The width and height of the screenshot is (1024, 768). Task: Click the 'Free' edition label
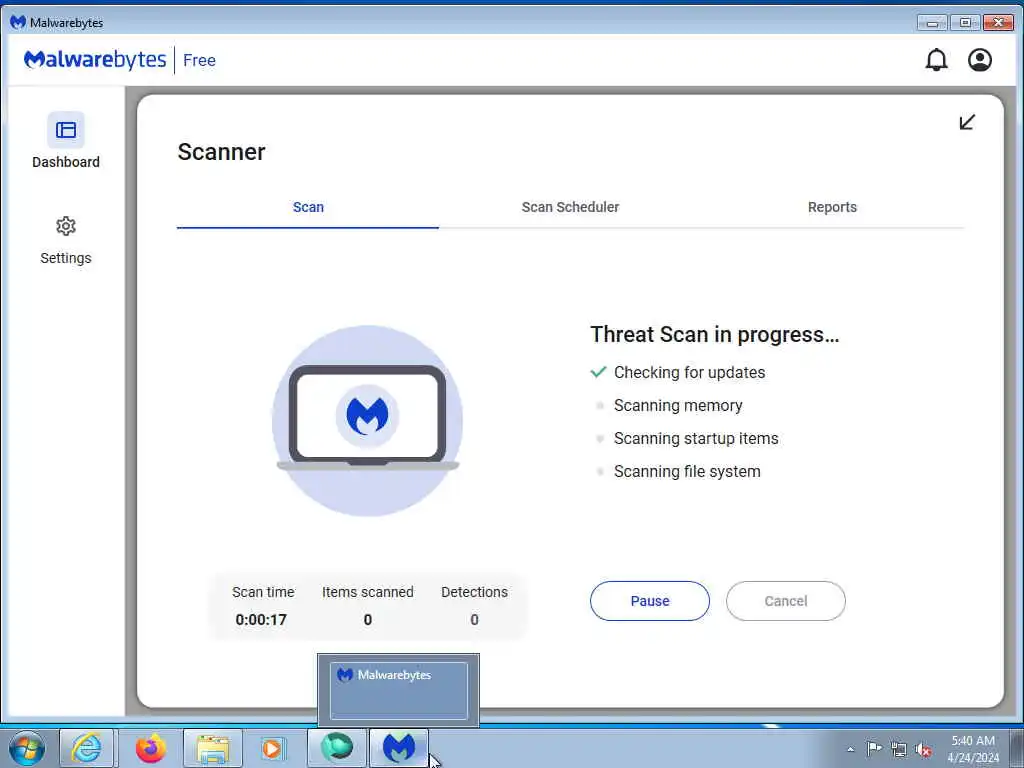199,61
